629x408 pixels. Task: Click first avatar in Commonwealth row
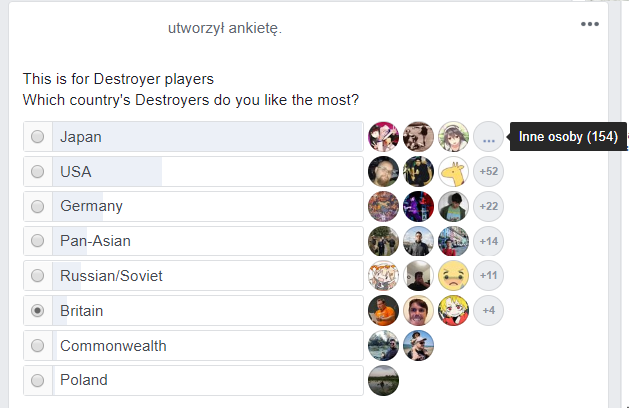click(x=384, y=346)
